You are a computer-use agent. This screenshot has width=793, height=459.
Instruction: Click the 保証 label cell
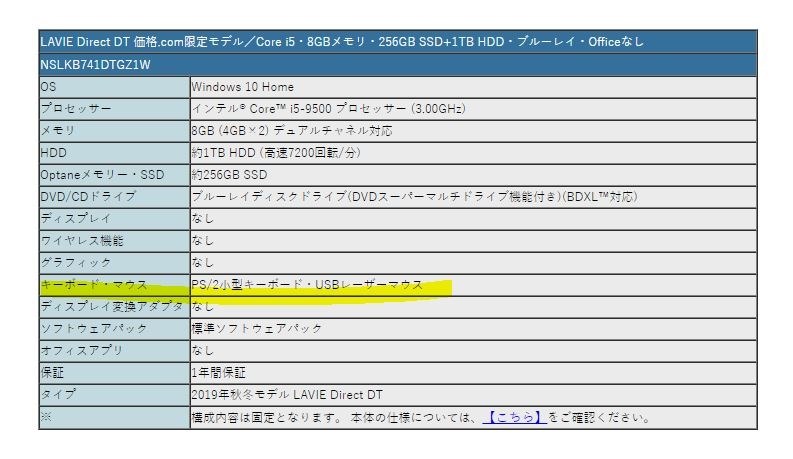114,373
